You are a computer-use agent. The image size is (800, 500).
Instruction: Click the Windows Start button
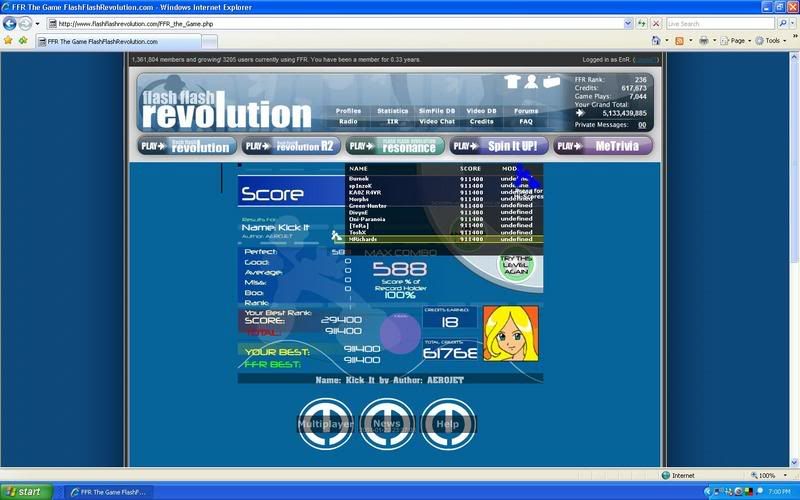(24, 491)
